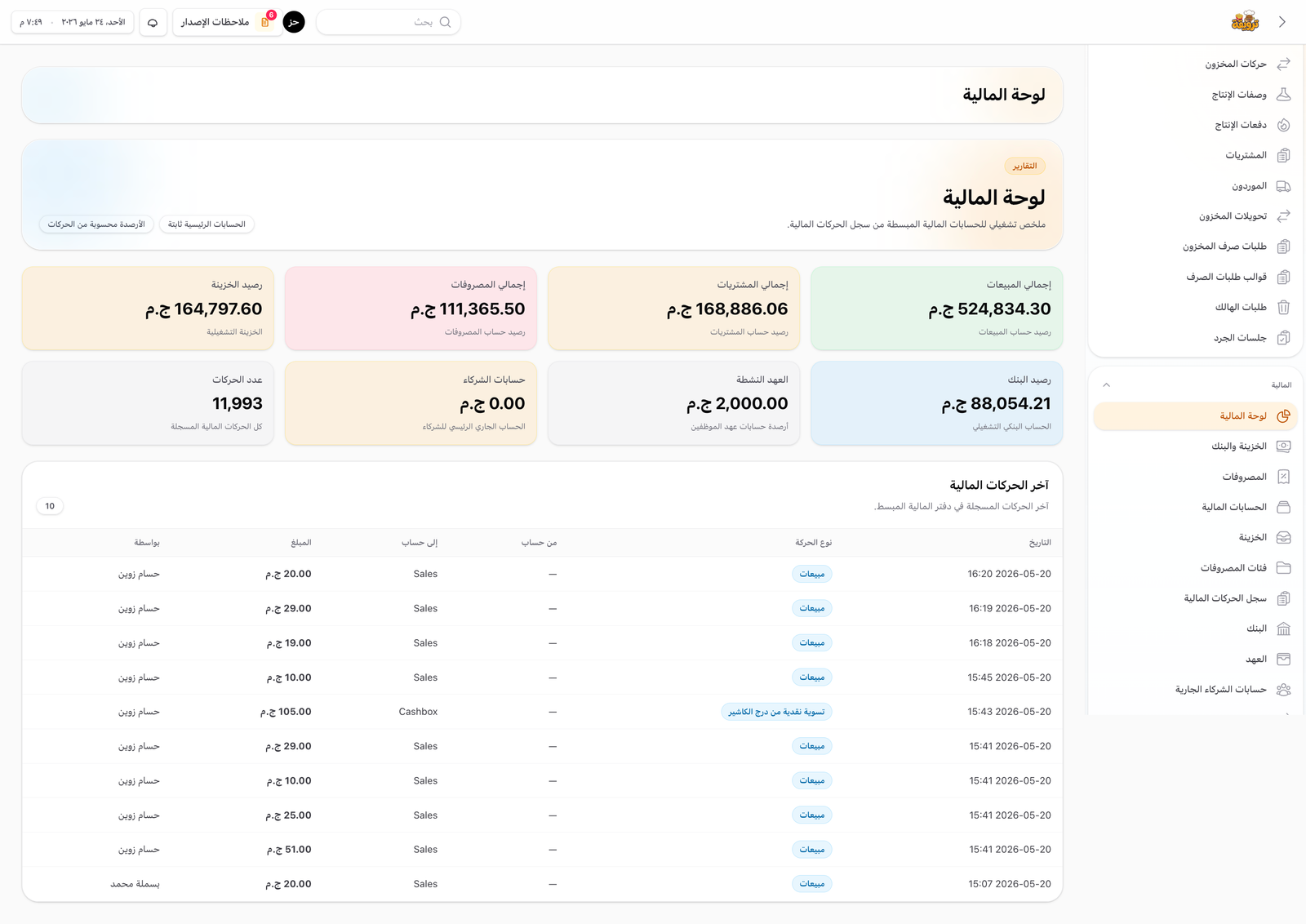Open the إجمالي المصروفات card
The height and width of the screenshot is (924, 1306).
(411, 309)
